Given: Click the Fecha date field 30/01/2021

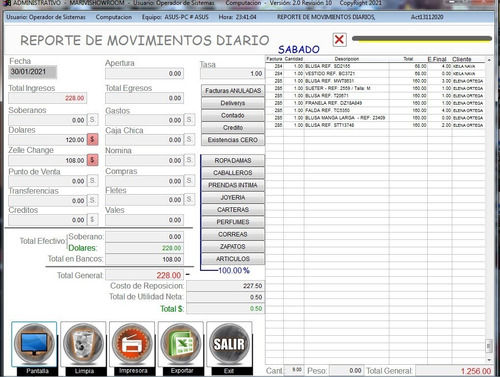Looking at the screenshot, I should [x=32, y=72].
